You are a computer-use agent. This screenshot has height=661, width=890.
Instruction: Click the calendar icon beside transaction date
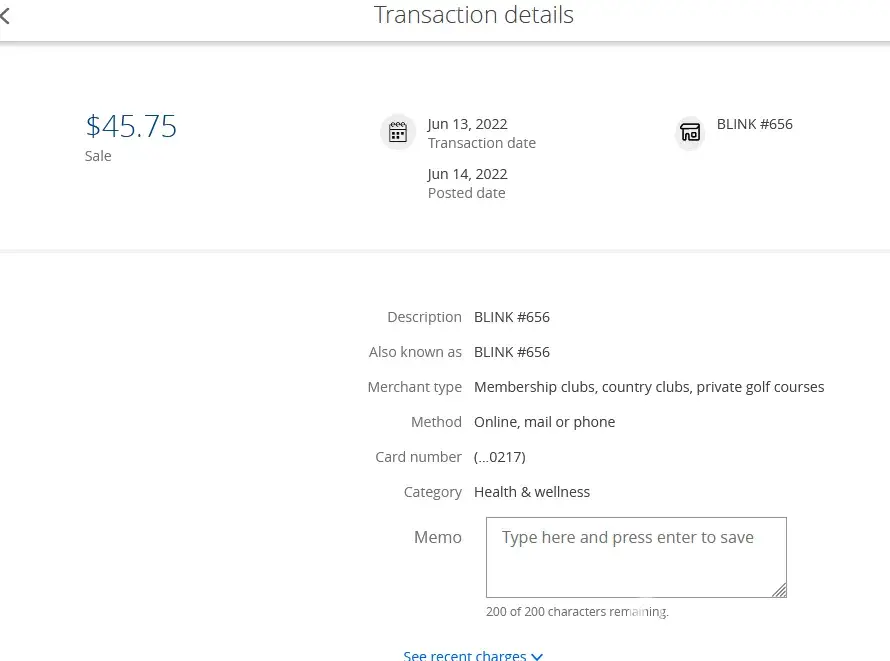point(398,132)
